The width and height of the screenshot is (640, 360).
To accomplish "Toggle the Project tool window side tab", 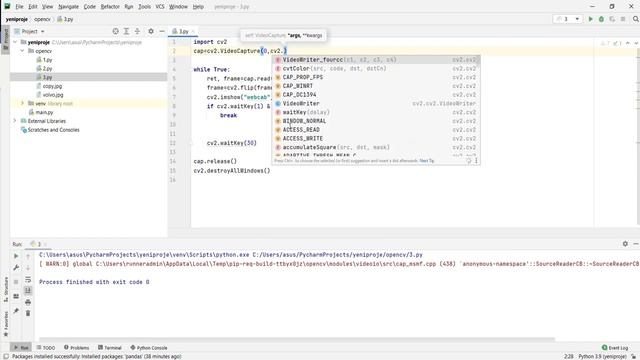I will coord(5,39).
